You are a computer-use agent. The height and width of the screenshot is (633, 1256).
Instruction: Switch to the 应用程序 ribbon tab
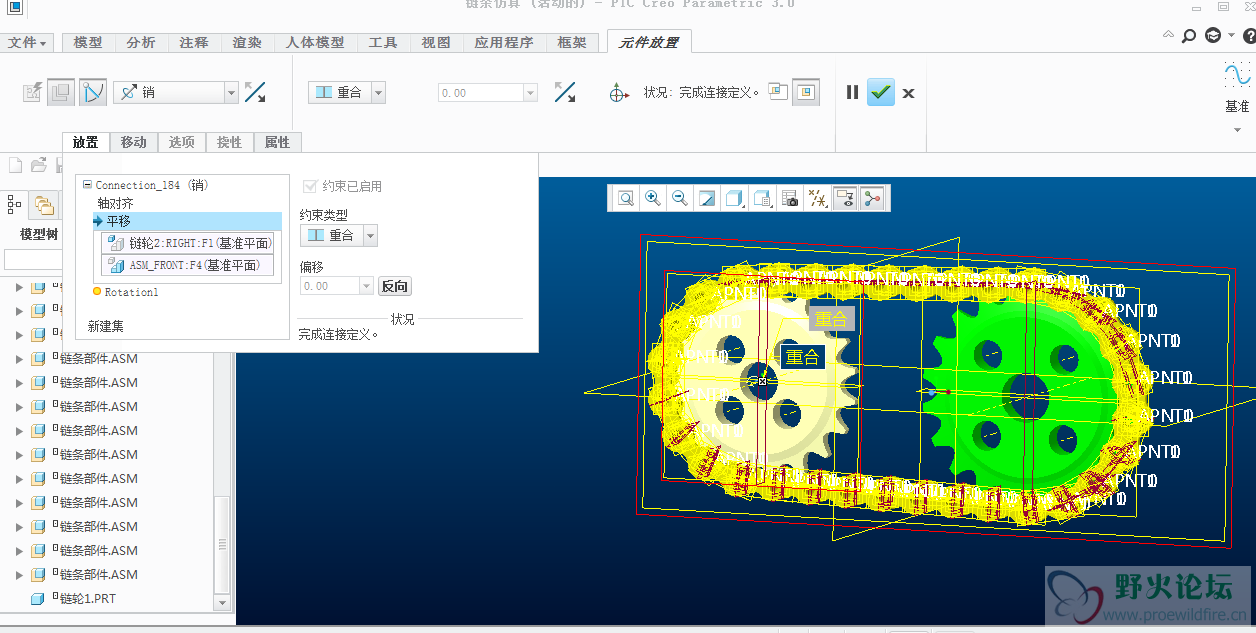pyautogui.click(x=504, y=42)
